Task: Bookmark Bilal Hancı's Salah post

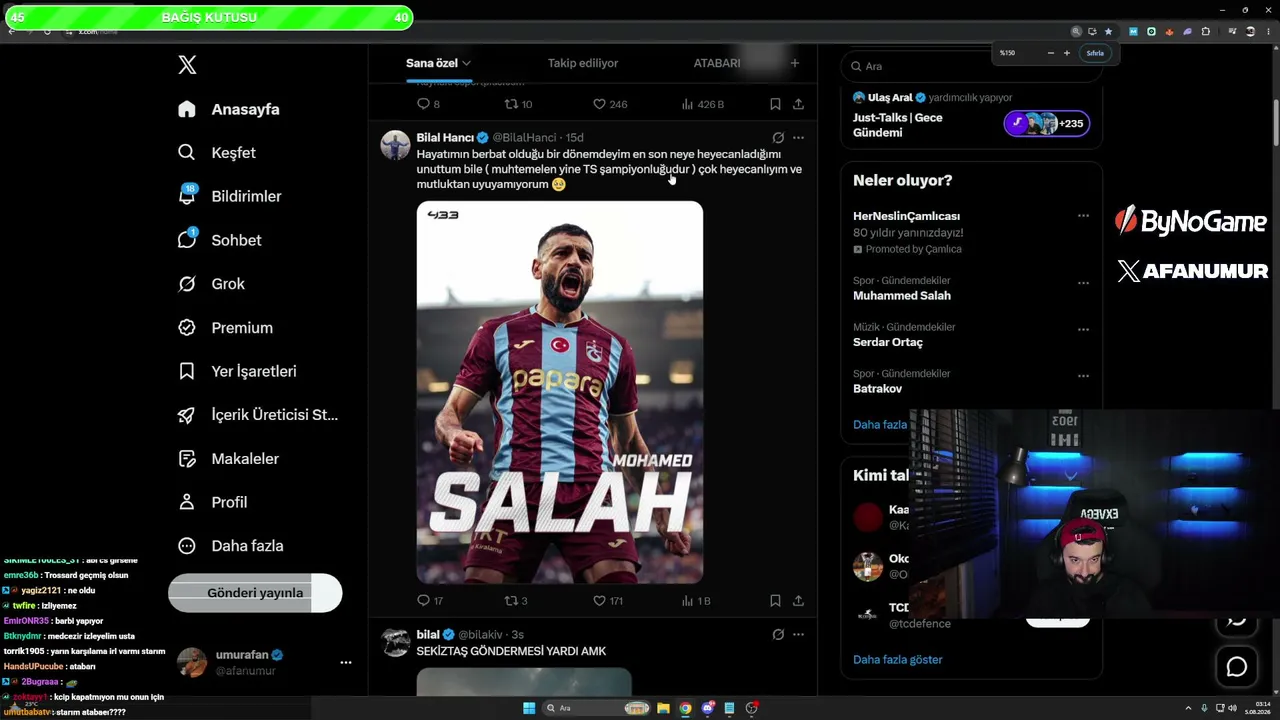Action: tap(775, 600)
